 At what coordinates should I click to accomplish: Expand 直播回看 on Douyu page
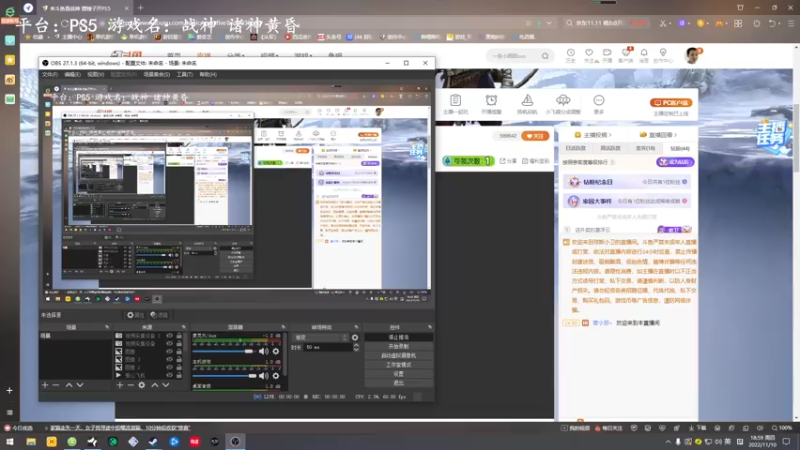tap(658, 135)
